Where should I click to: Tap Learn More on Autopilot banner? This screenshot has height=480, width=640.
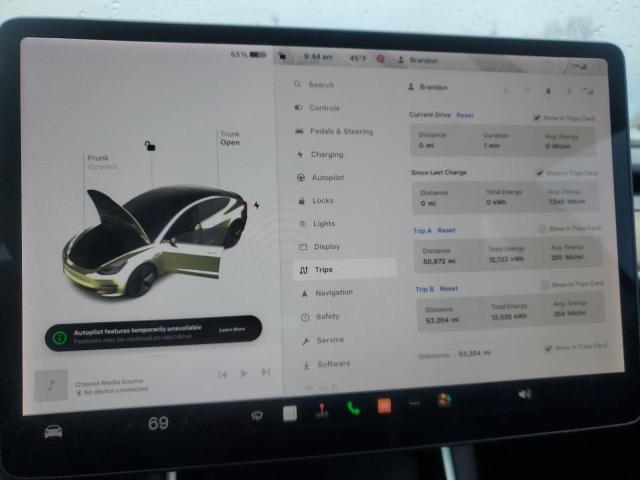[x=232, y=329]
